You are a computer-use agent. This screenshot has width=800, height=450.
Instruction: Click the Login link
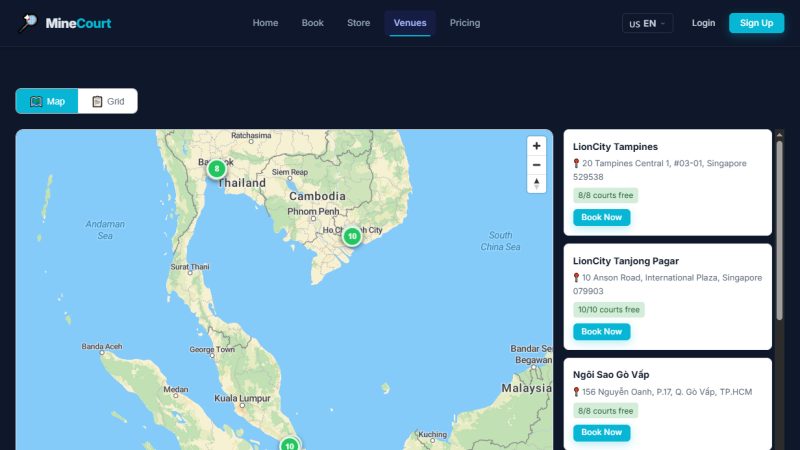[x=703, y=23]
